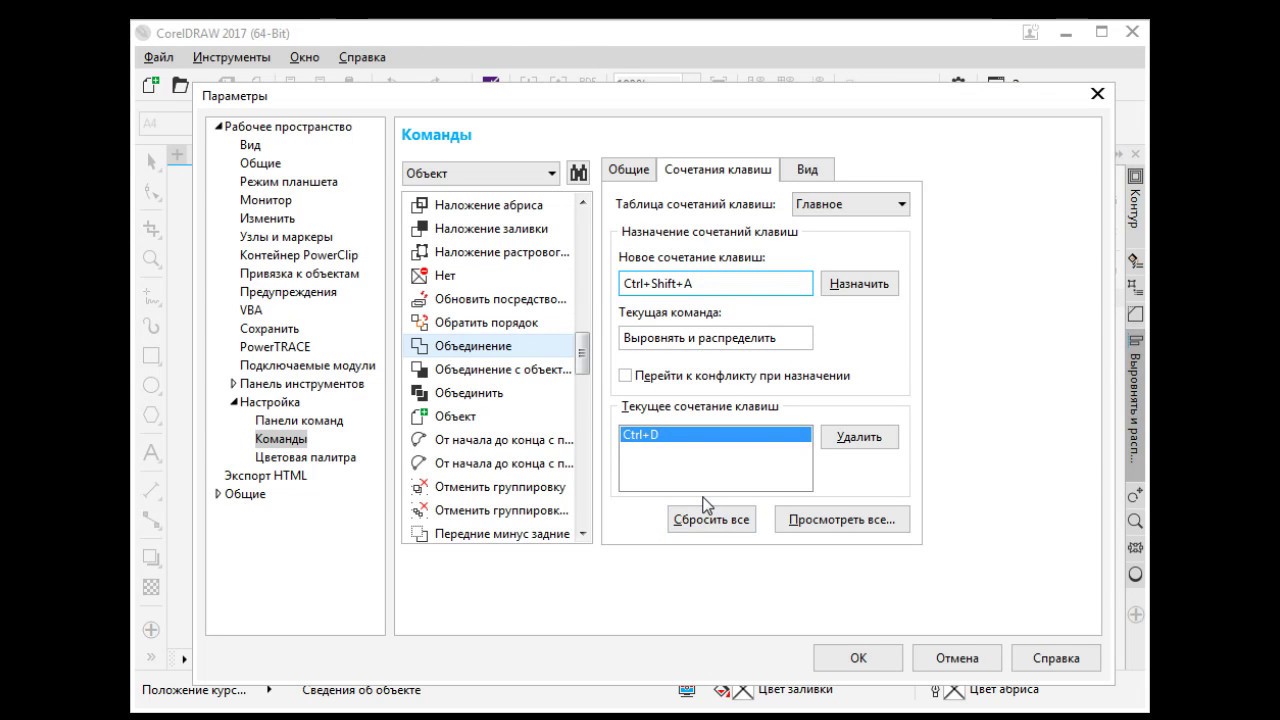This screenshot has width=1280, height=720.
Task: Select the Rectangle tool in the toolbox
Action: (151, 355)
